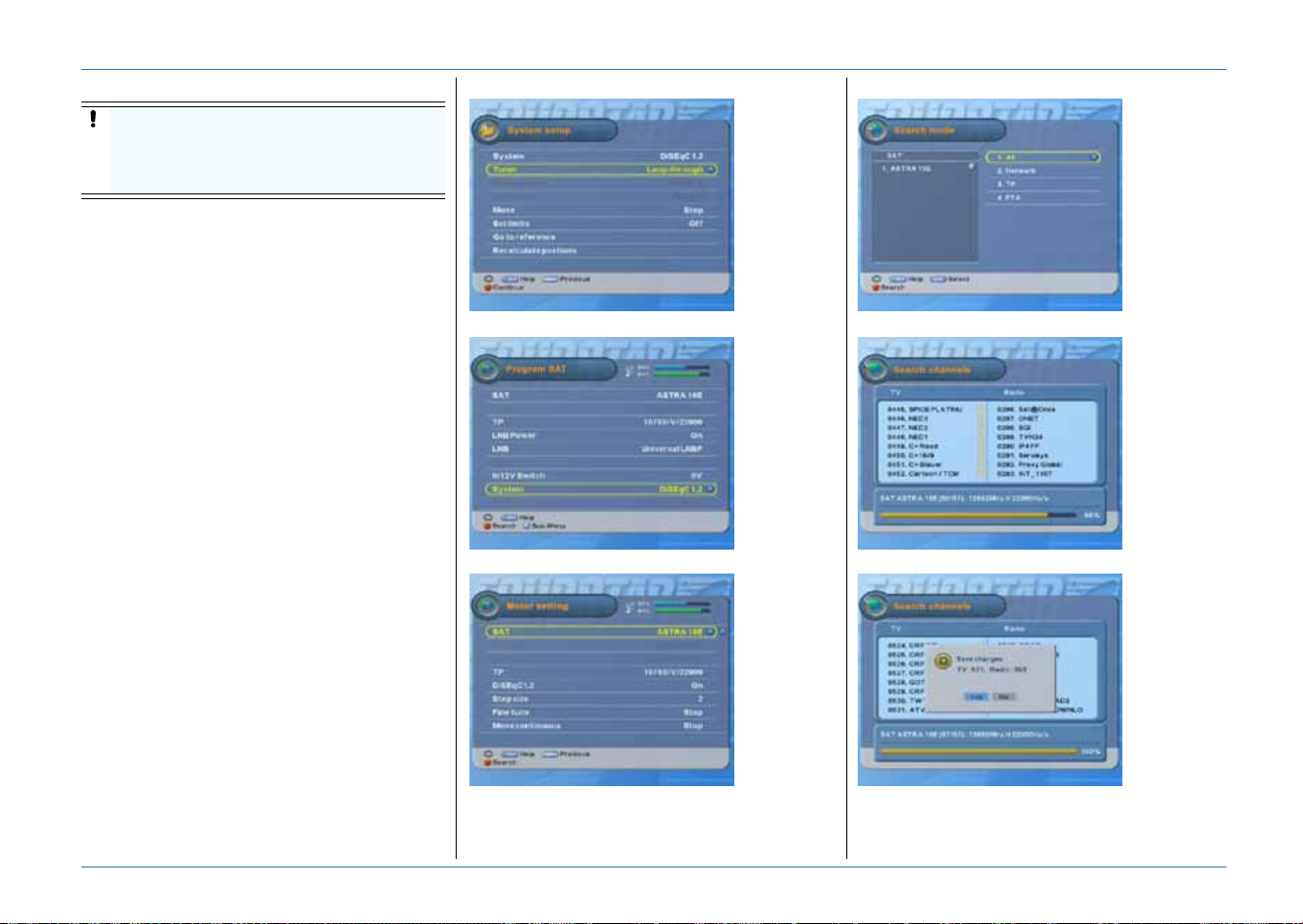
Task: Click the check mark beside ASTRA in Search mode
Action: (971, 167)
